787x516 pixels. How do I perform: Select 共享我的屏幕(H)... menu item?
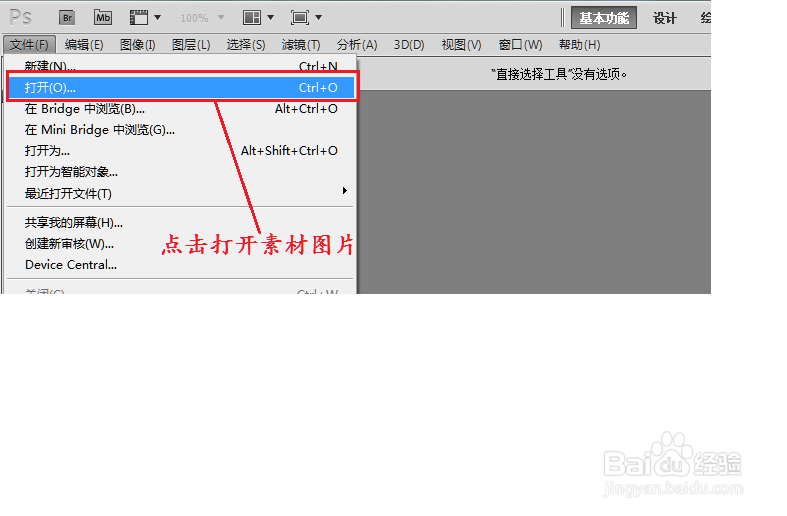coord(181,222)
